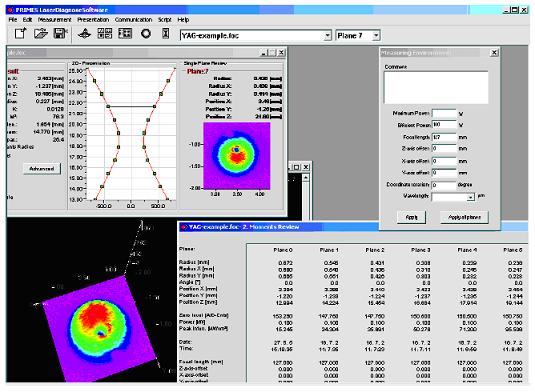Click the 'Position Z [mm]' row label

click(198, 302)
